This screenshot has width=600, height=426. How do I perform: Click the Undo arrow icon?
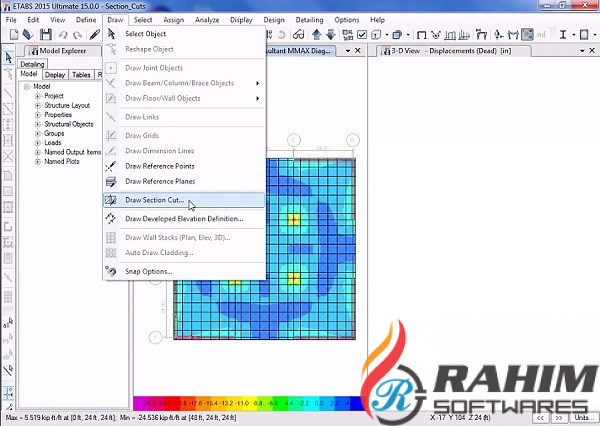coord(63,35)
